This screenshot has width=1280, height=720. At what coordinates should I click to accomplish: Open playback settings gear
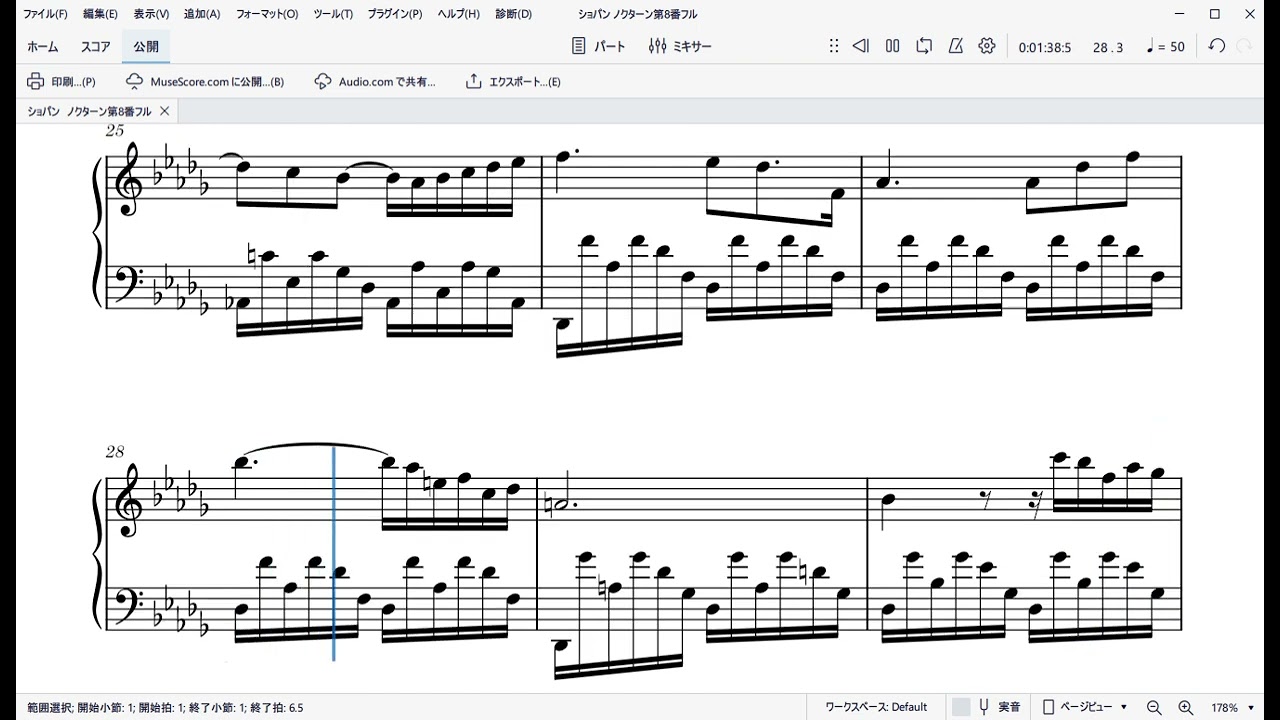tap(987, 46)
